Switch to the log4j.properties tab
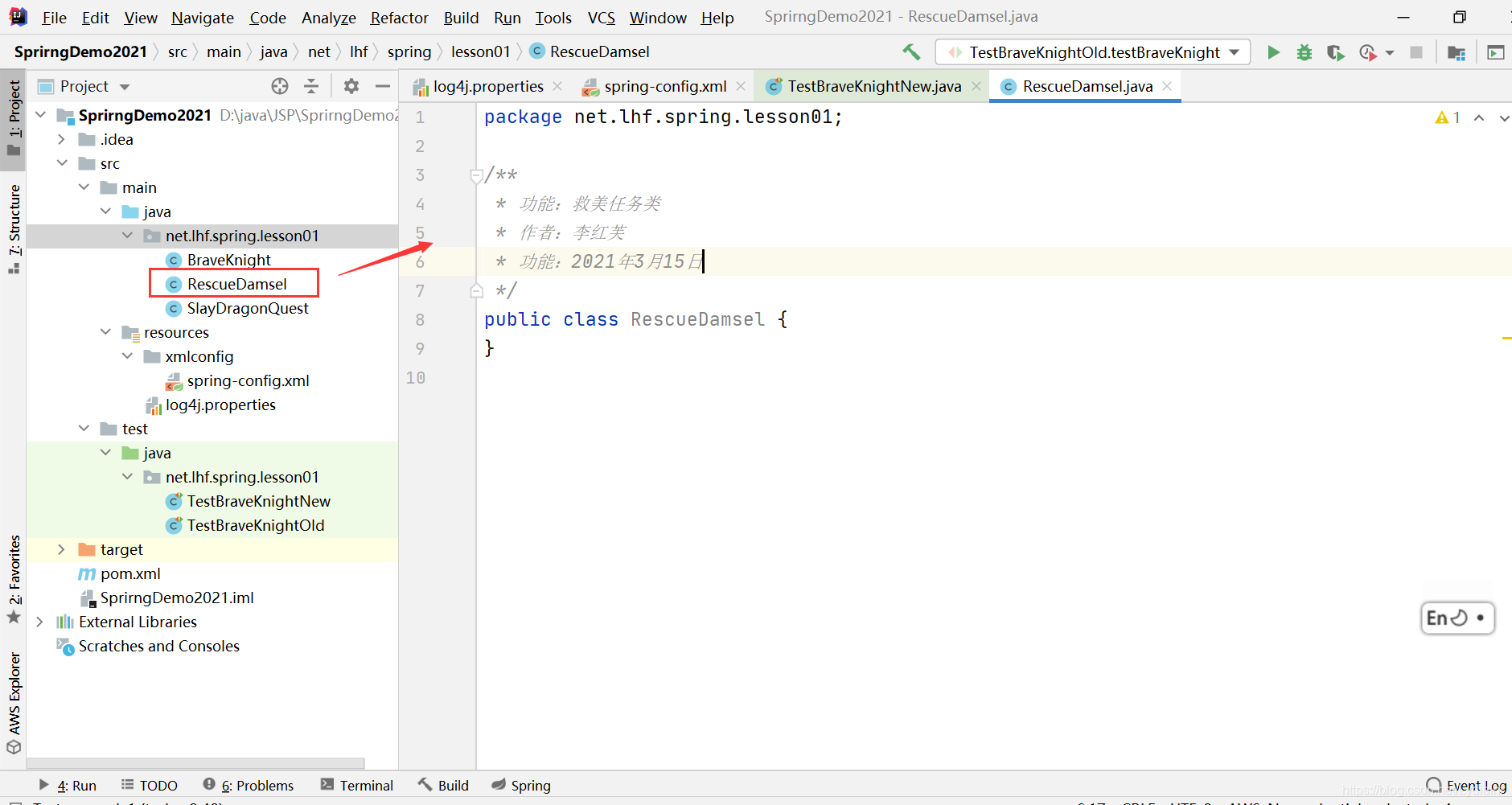This screenshot has width=1512, height=805. [488, 86]
